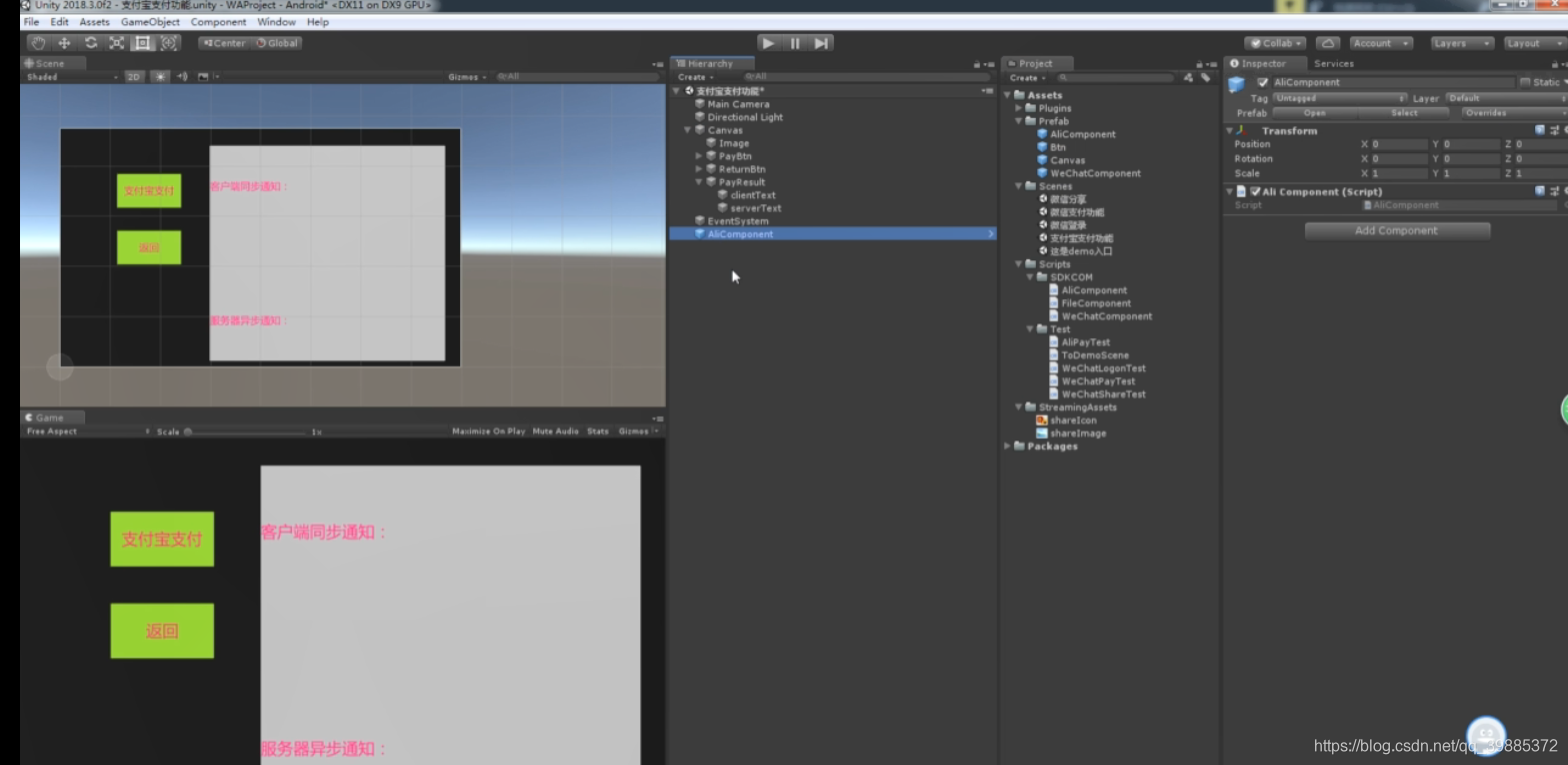Open Create menu in Project panel
Image resolution: width=1568 pixels, height=765 pixels.
pyautogui.click(x=1026, y=77)
